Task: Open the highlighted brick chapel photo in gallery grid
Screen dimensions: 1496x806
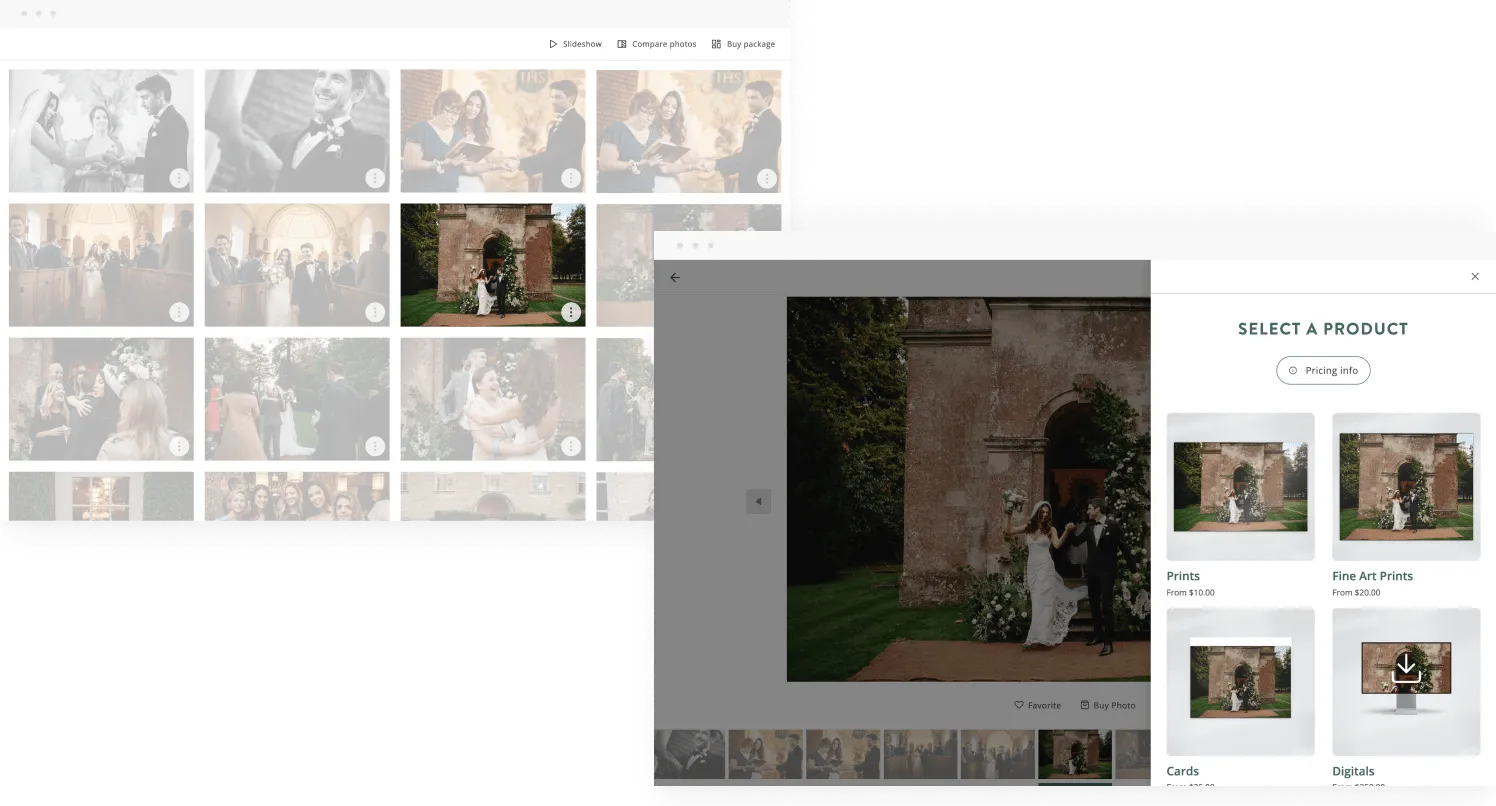Action: pos(493,265)
